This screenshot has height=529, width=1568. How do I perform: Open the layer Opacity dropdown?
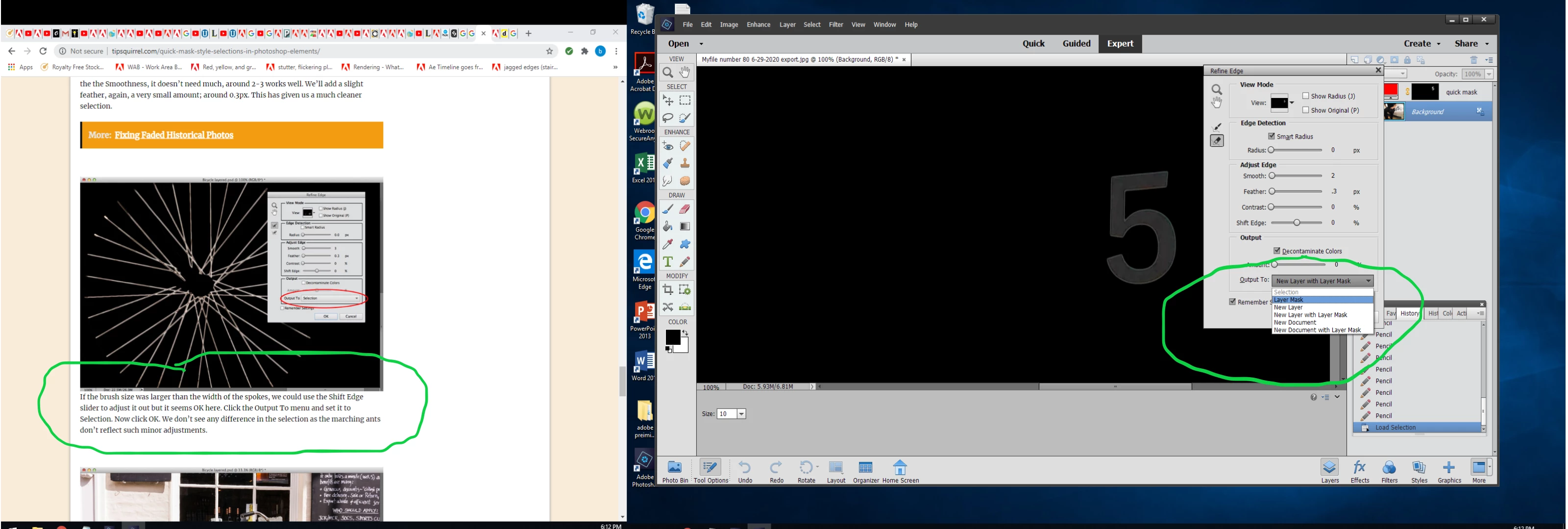pyautogui.click(x=1490, y=74)
